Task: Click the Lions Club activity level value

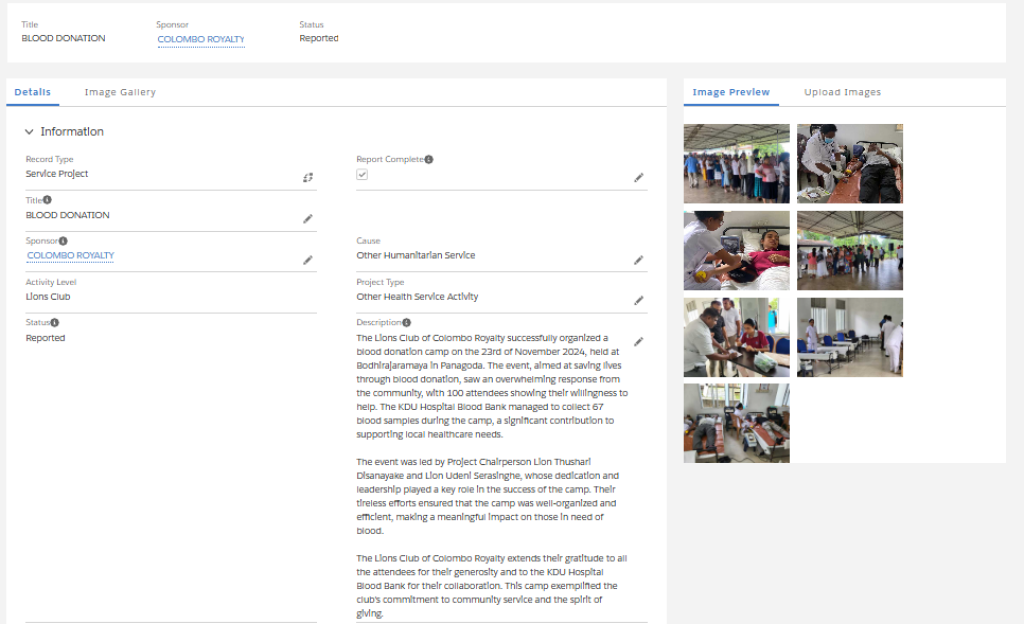Action: point(48,296)
